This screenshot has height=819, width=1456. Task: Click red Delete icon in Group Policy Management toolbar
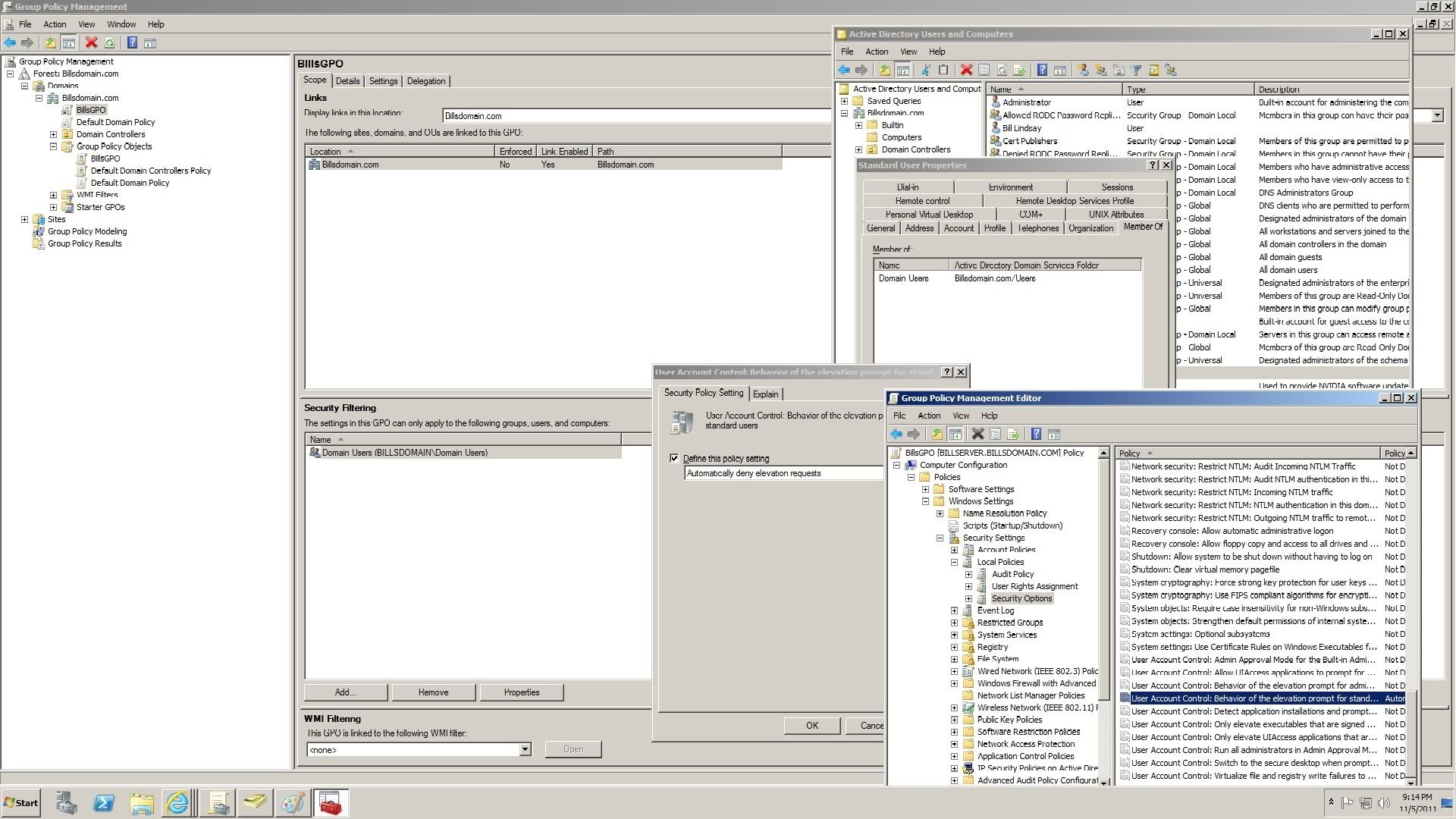[x=92, y=43]
